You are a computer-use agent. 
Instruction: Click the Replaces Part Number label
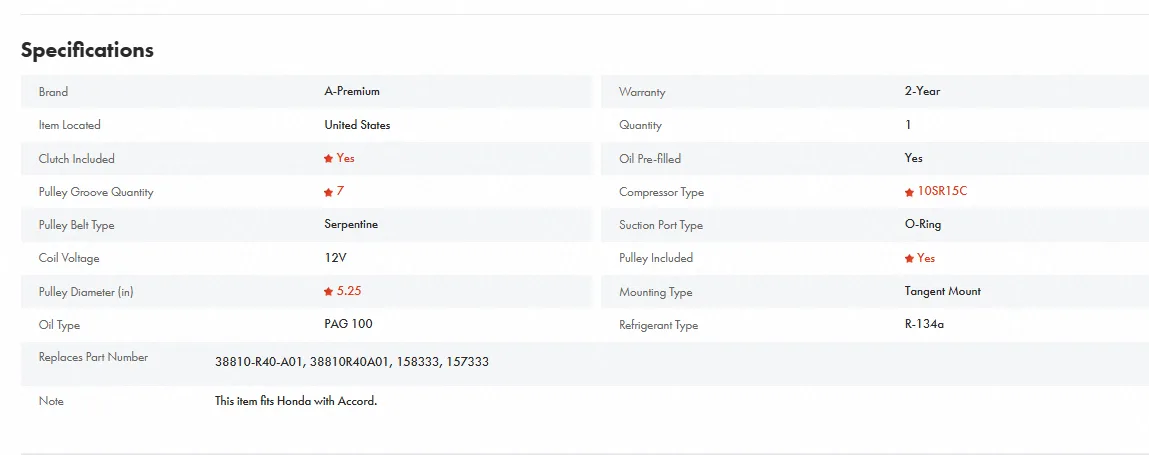point(93,357)
